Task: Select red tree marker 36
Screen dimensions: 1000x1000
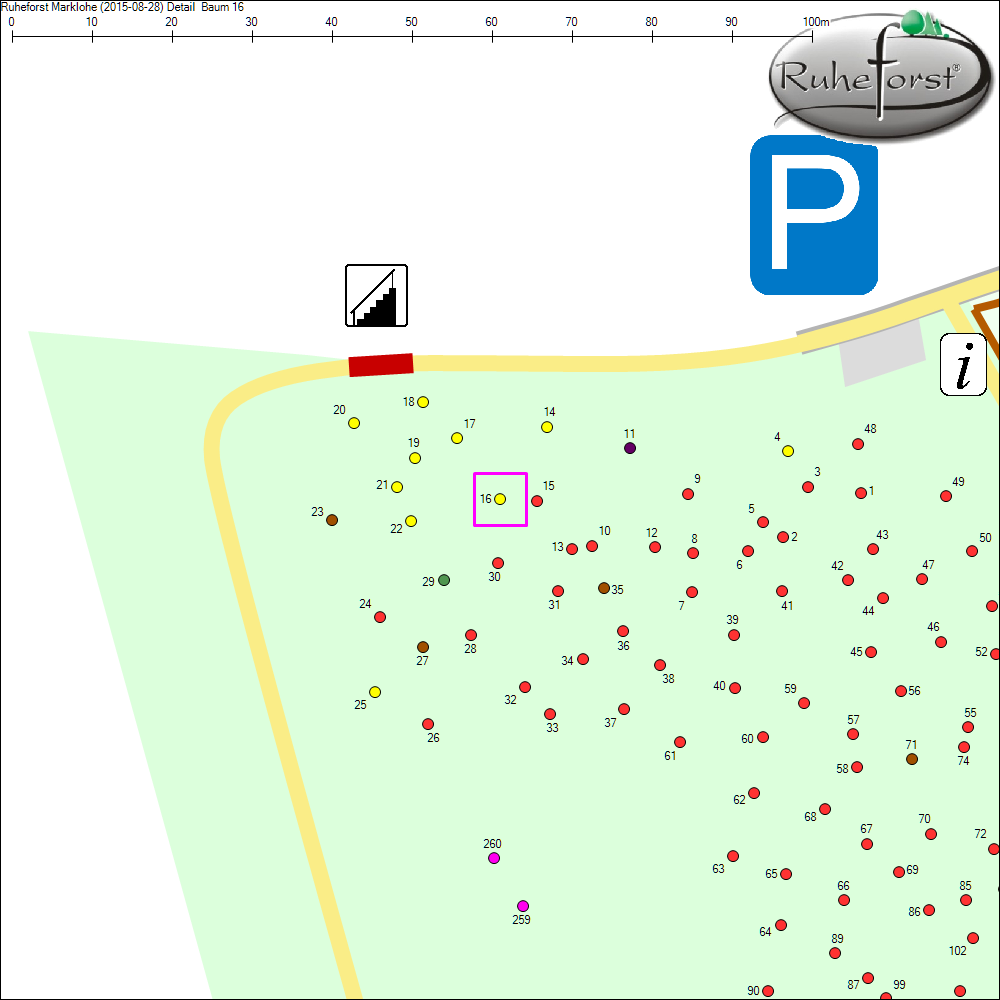Action: pos(623,631)
